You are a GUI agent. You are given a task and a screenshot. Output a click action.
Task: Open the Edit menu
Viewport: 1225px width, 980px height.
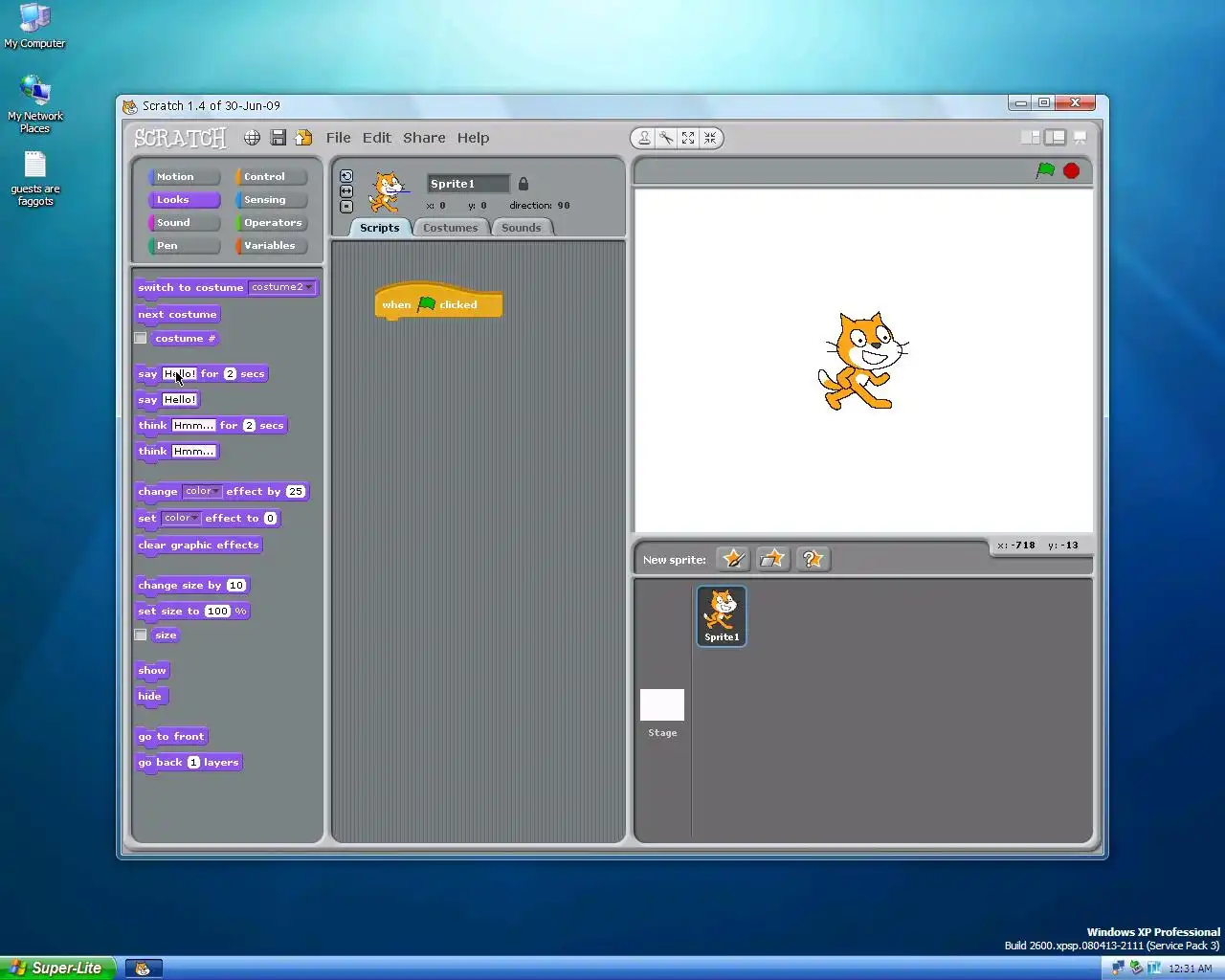click(x=377, y=138)
